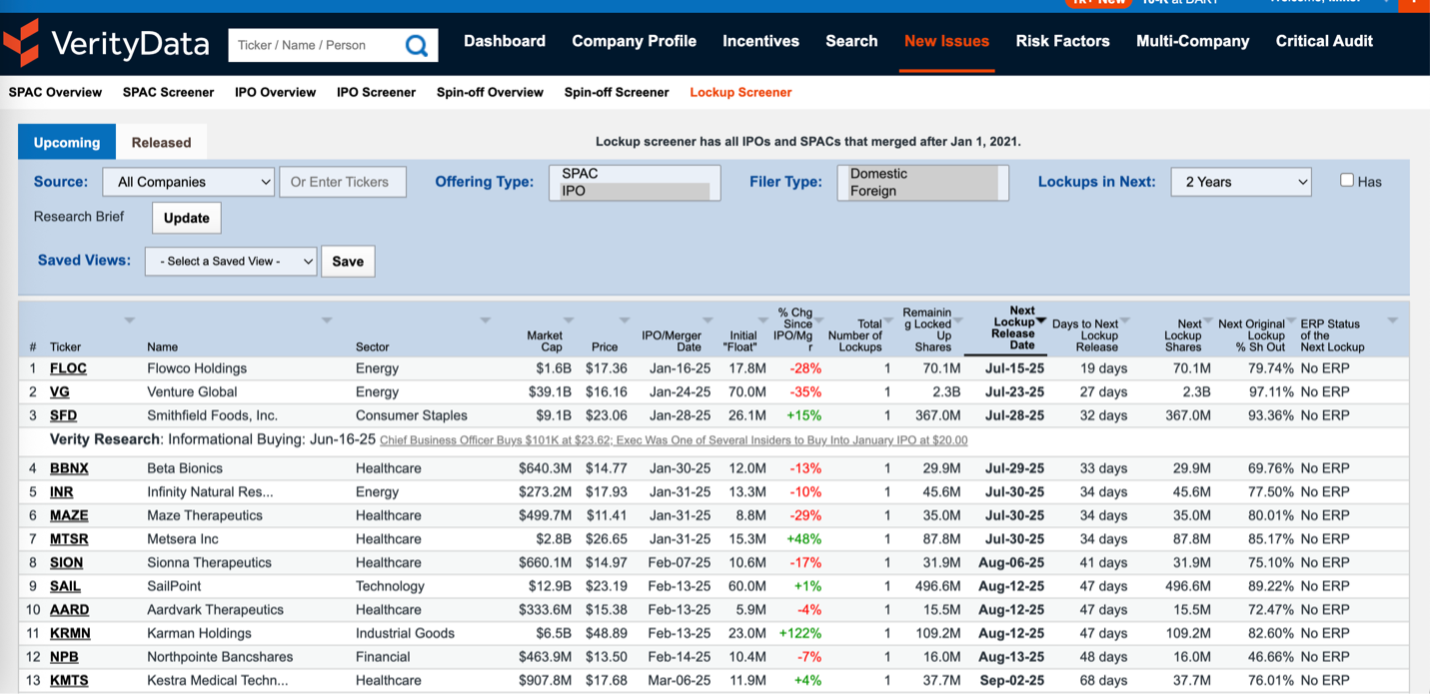Focus the Ticker / Name / Person search field
The height and width of the screenshot is (696, 1430).
(x=315, y=45)
